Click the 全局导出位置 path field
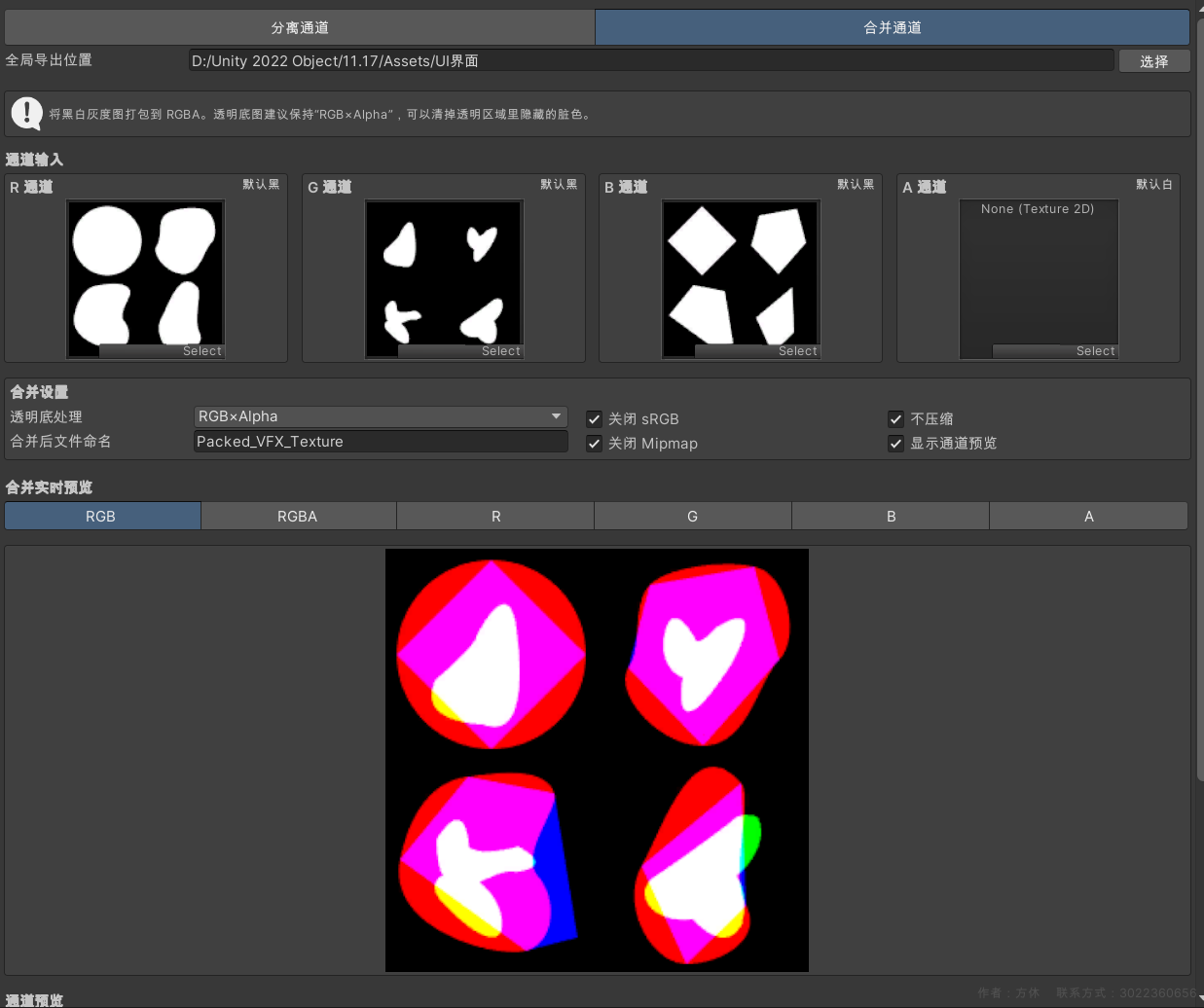The image size is (1204, 1008). tap(651, 60)
